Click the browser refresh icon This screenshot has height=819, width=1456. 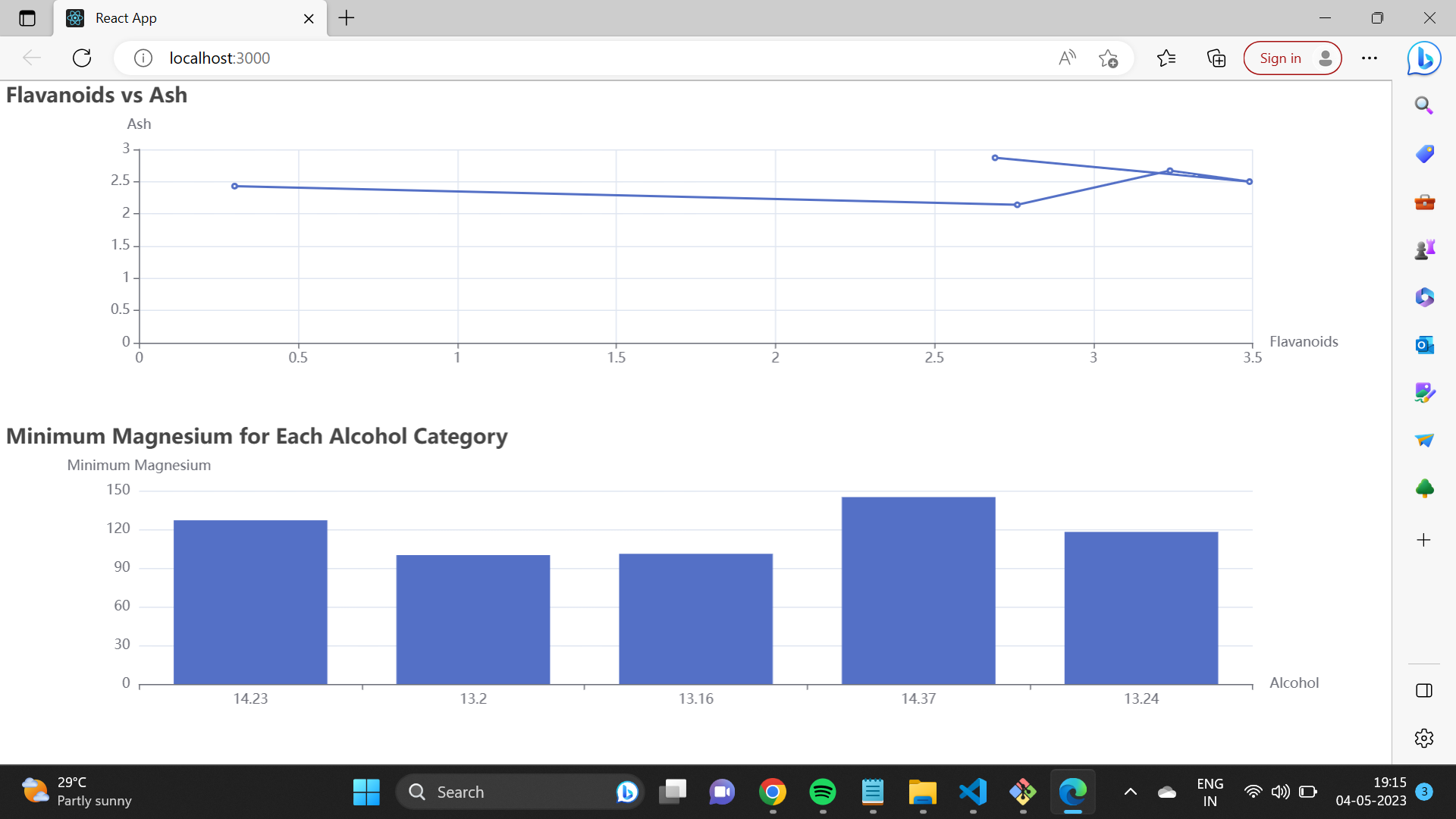82,58
